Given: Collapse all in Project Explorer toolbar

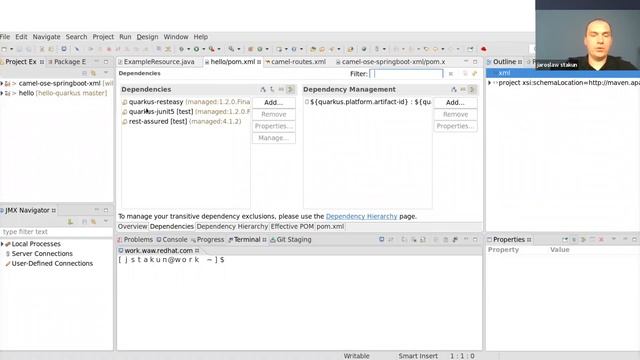Looking at the screenshot, I should [84, 73].
